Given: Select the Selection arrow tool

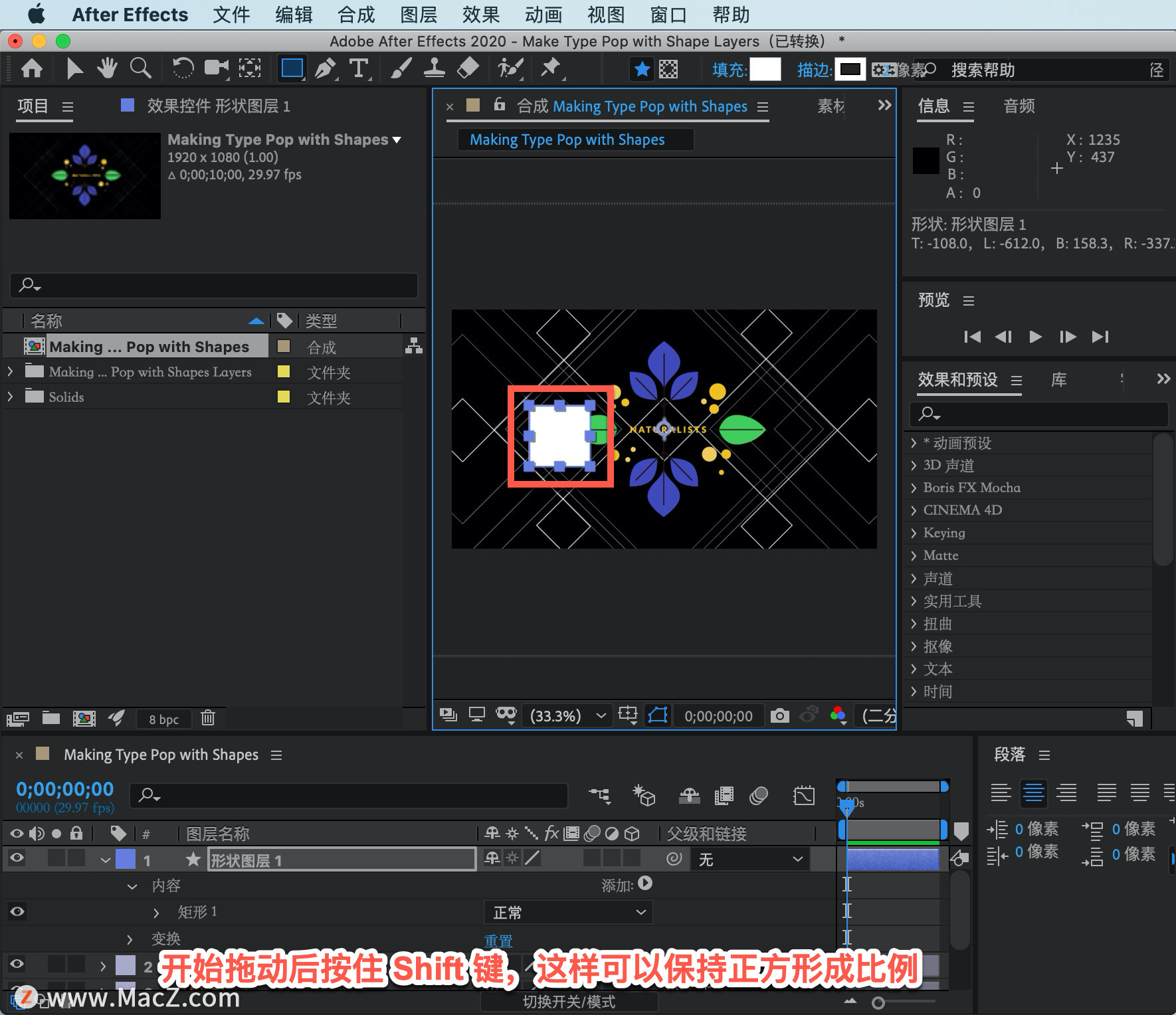Looking at the screenshot, I should [x=74, y=68].
